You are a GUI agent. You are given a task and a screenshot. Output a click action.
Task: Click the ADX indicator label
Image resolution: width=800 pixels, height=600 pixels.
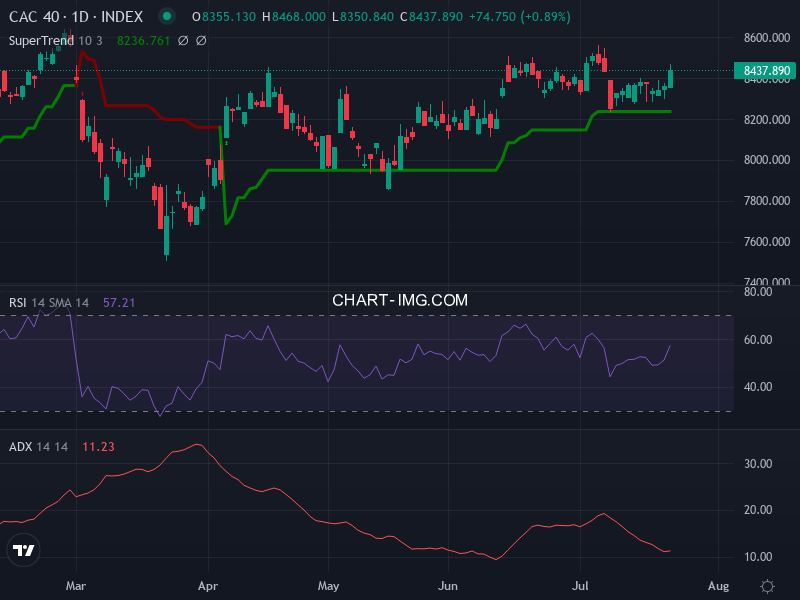pos(20,446)
